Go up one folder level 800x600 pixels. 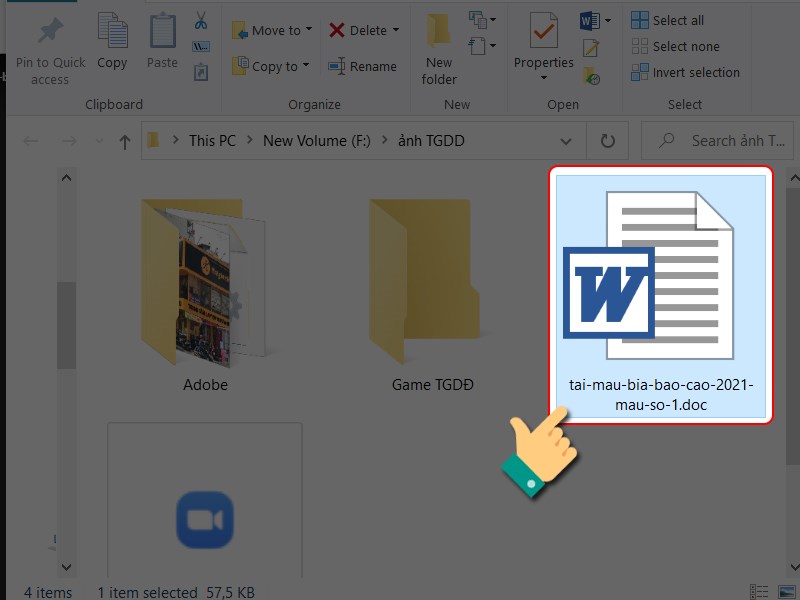pyautogui.click(x=124, y=142)
